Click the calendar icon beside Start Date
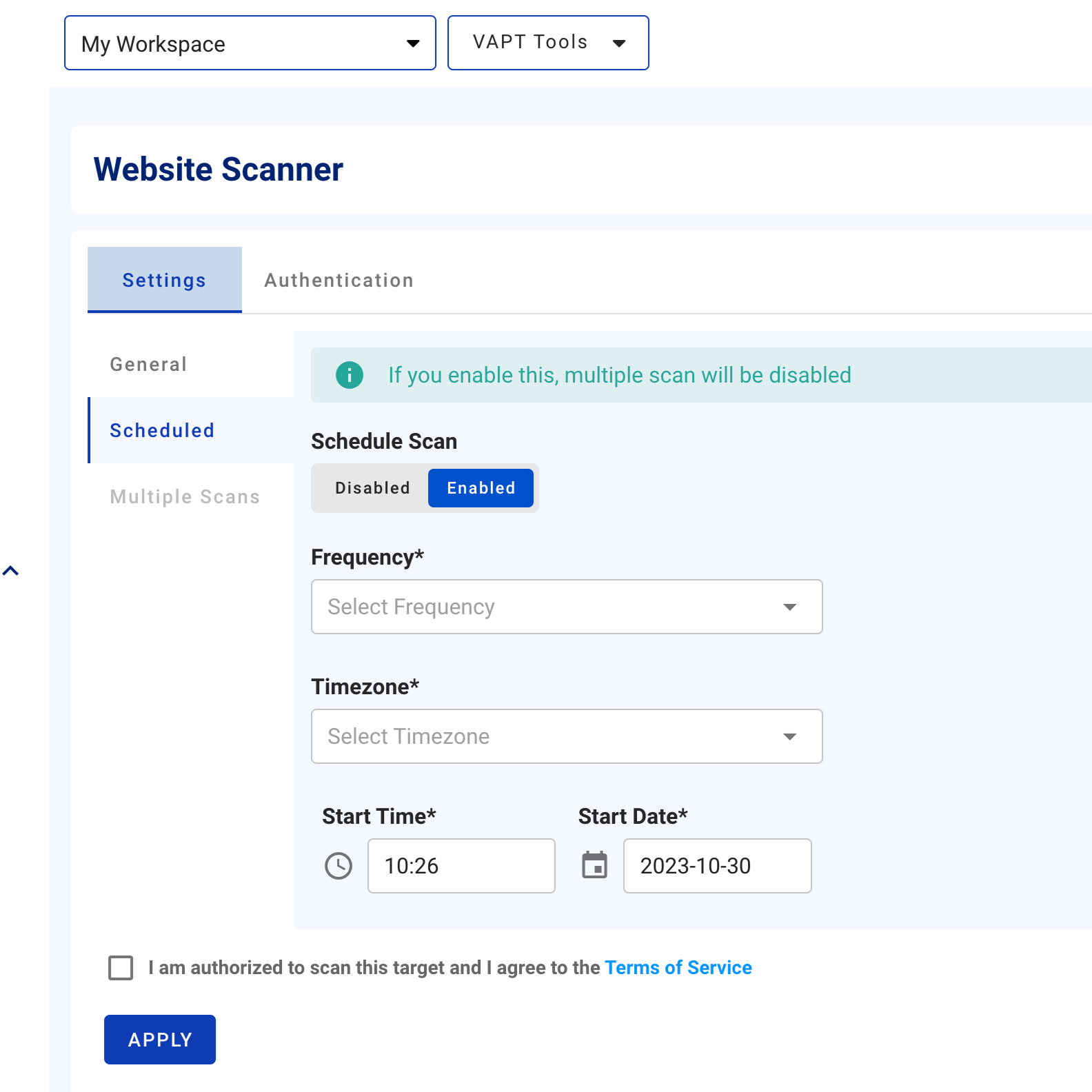Viewport: 1092px width, 1092px height. pyautogui.click(x=594, y=865)
